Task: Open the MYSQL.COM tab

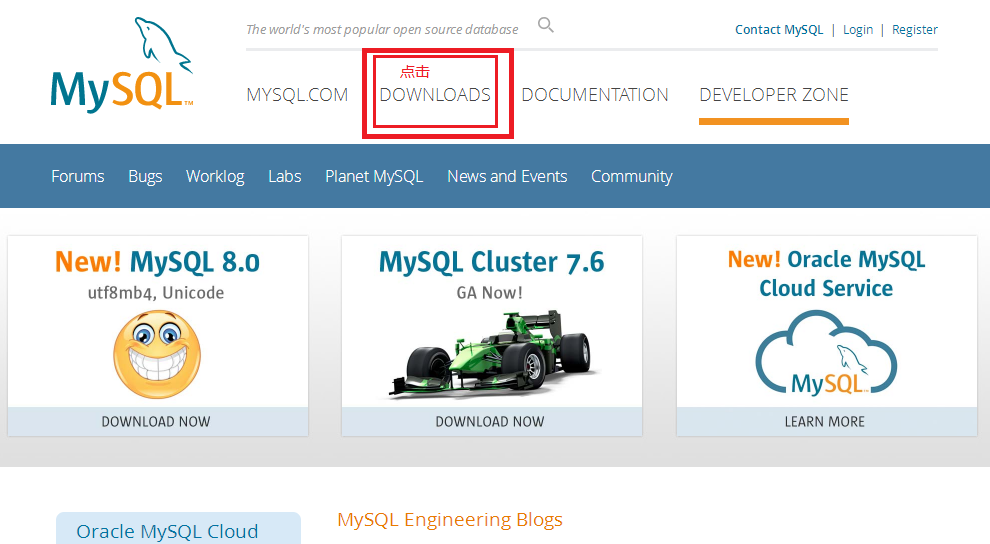Action: [x=297, y=95]
